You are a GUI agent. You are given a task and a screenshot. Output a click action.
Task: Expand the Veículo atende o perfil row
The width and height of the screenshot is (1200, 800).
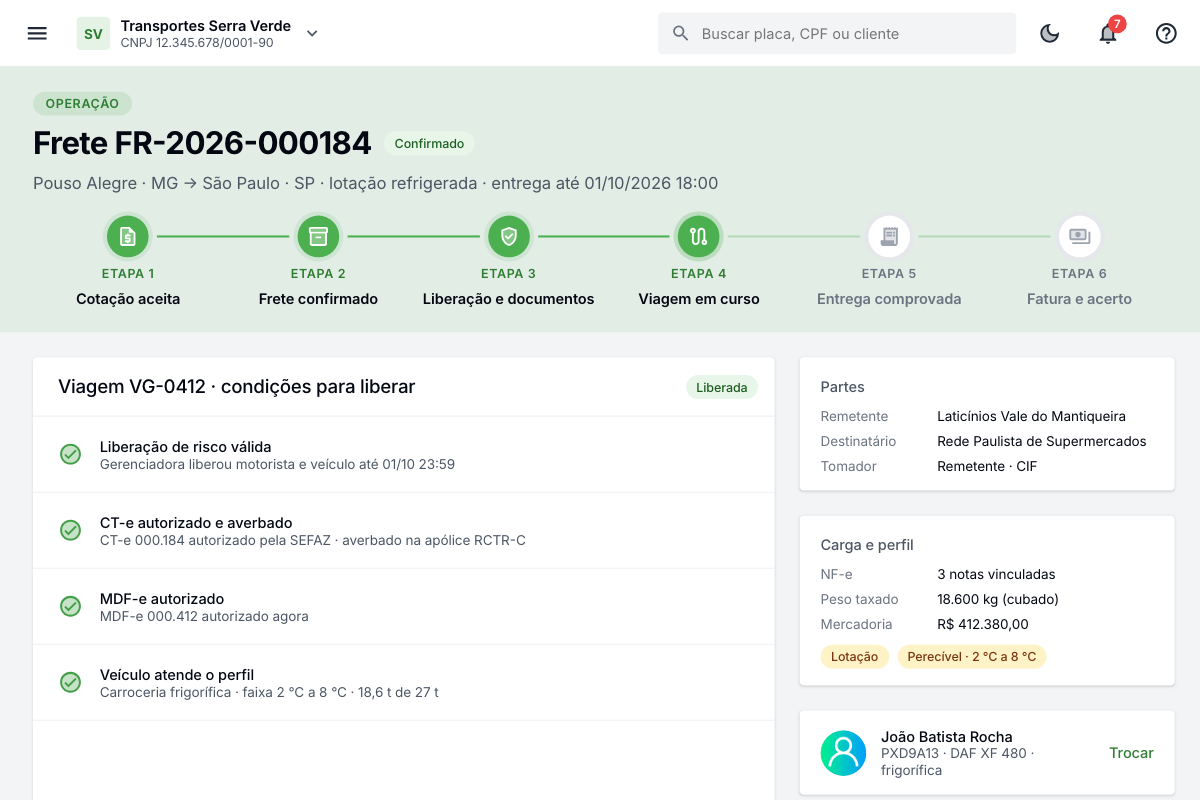[x=404, y=683]
